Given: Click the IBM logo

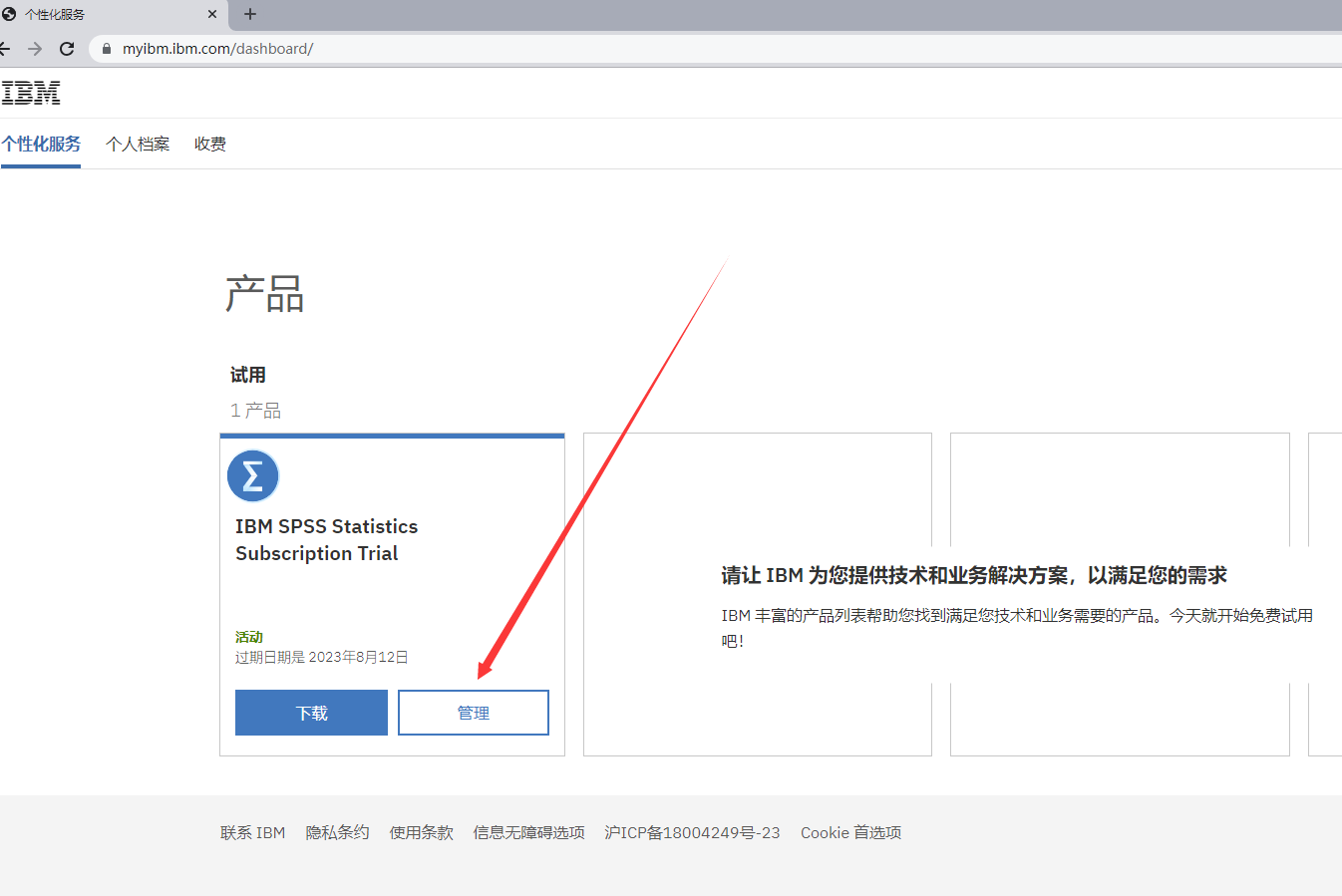Looking at the screenshot, I should [x=31, y=92].
